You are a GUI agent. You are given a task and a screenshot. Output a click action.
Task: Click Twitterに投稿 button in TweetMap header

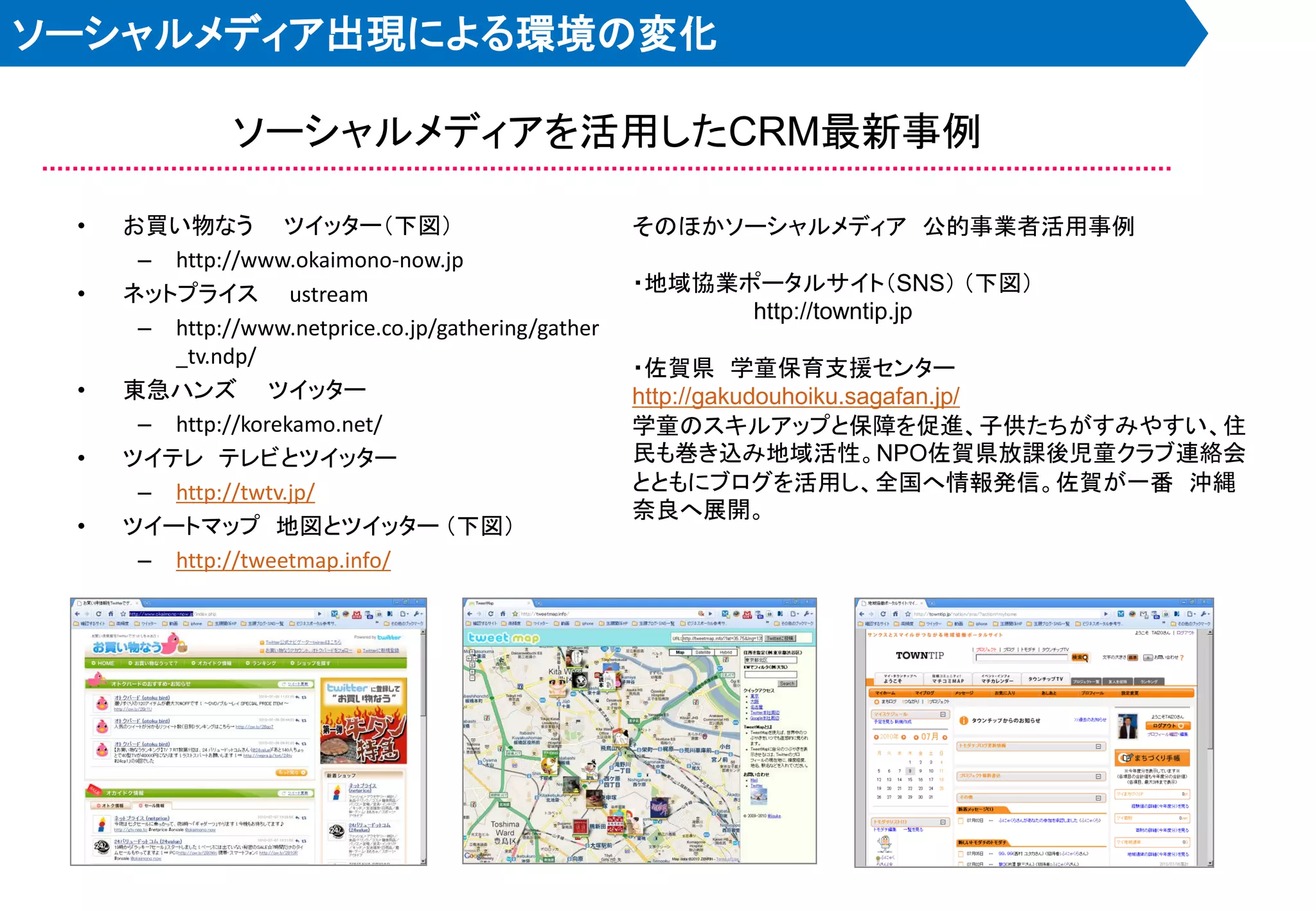781,639
